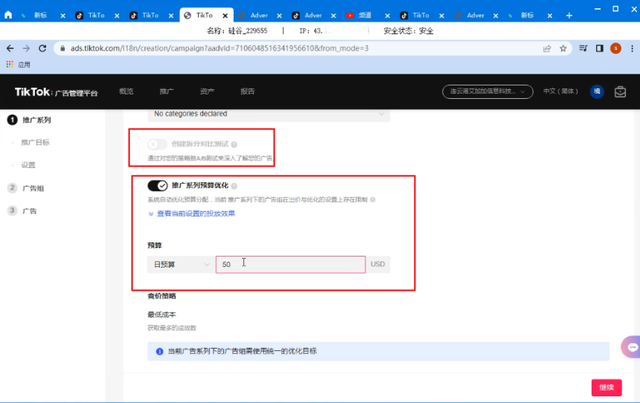Toggle the campaign budget optimization switch
Image resolution: width=640 pixels, height=403 pixels.
coord(158,186)
